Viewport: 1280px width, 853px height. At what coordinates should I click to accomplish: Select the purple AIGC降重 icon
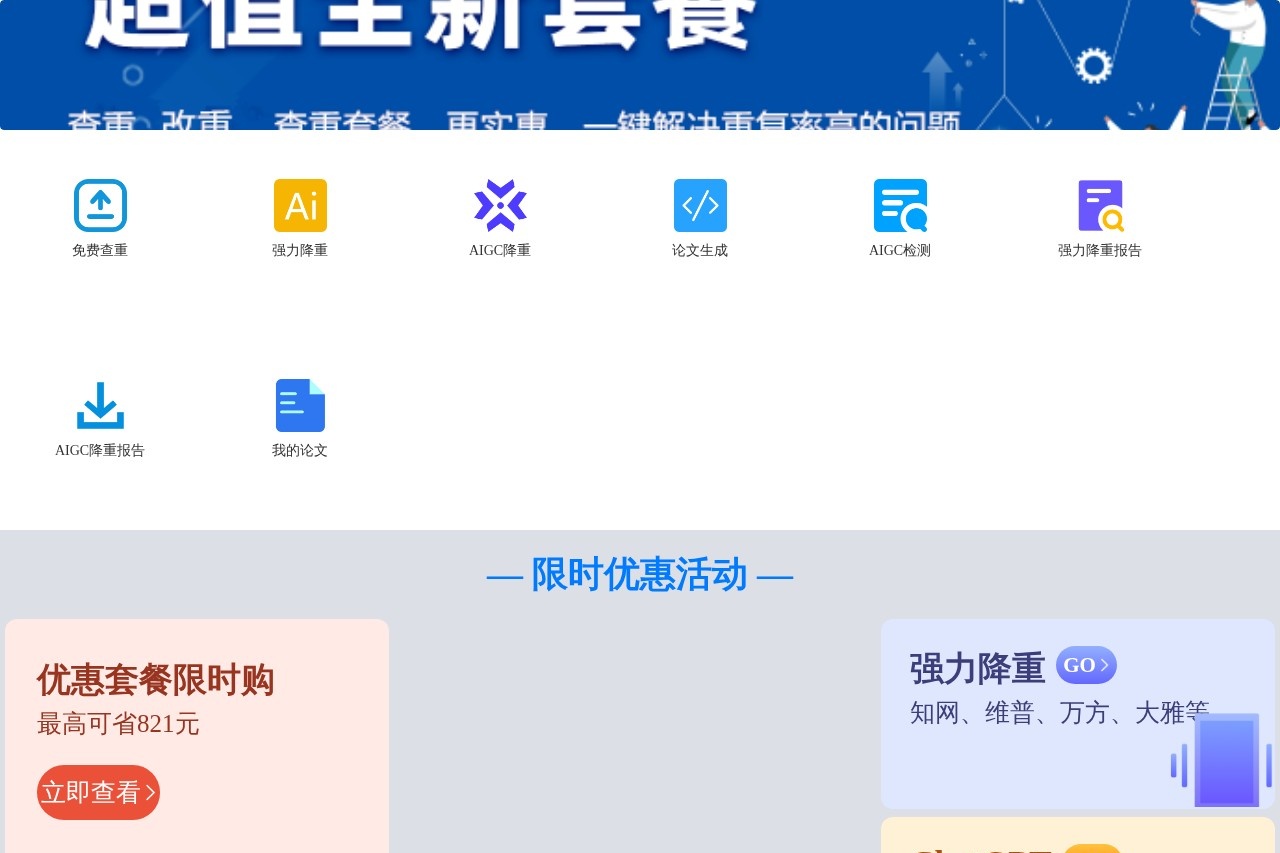(x=500, y=205)
